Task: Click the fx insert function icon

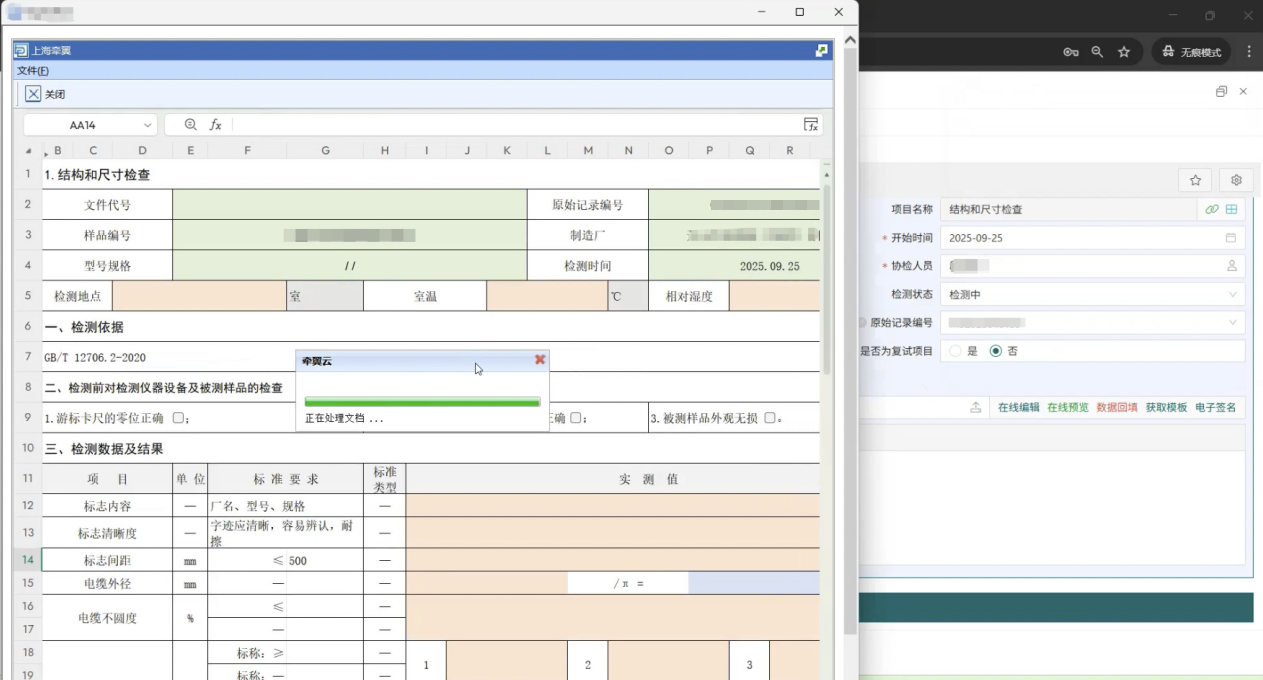Action: [215, 125]
